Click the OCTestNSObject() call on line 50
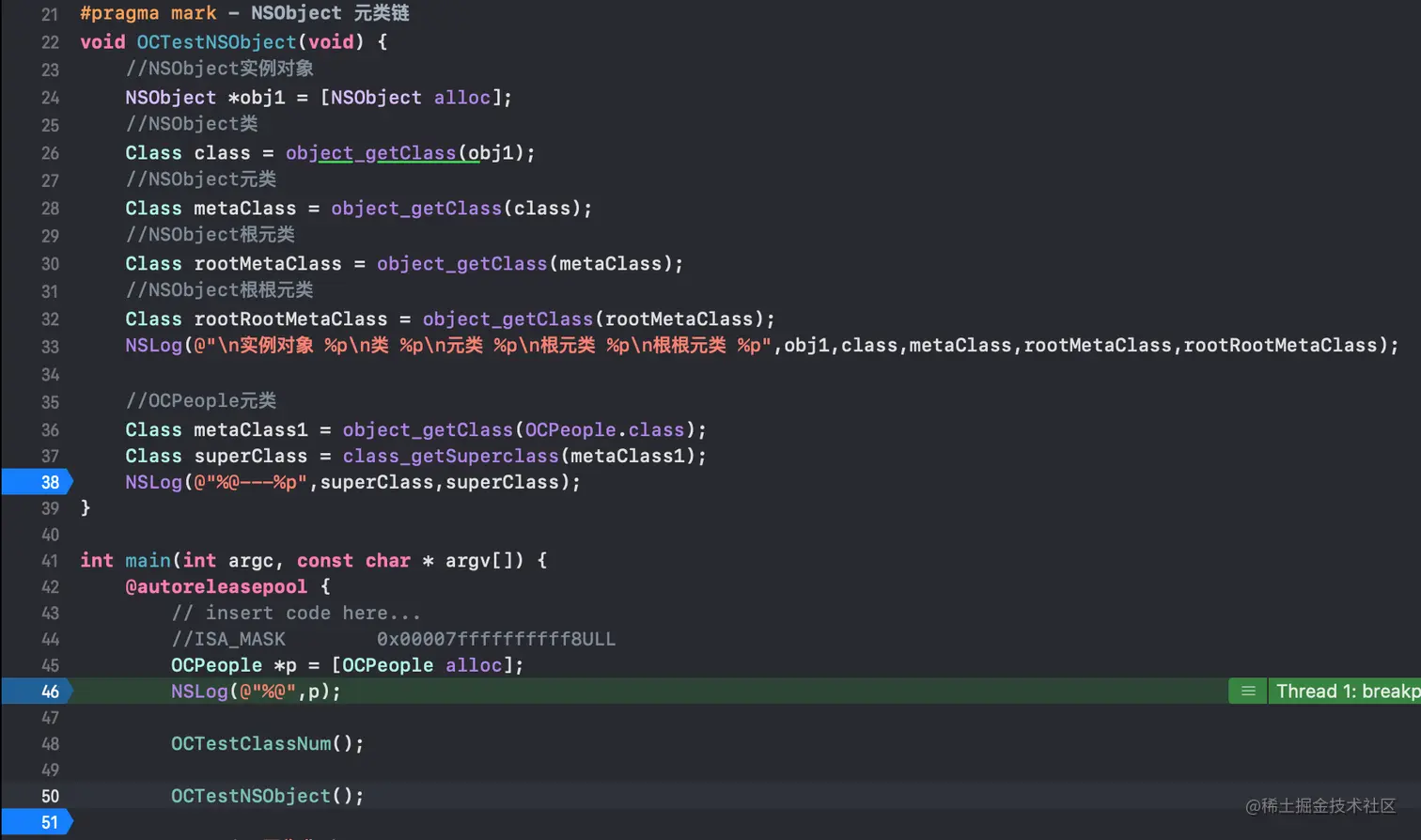This screenshot has height=840, width=1421. click(x=268, y=796)
